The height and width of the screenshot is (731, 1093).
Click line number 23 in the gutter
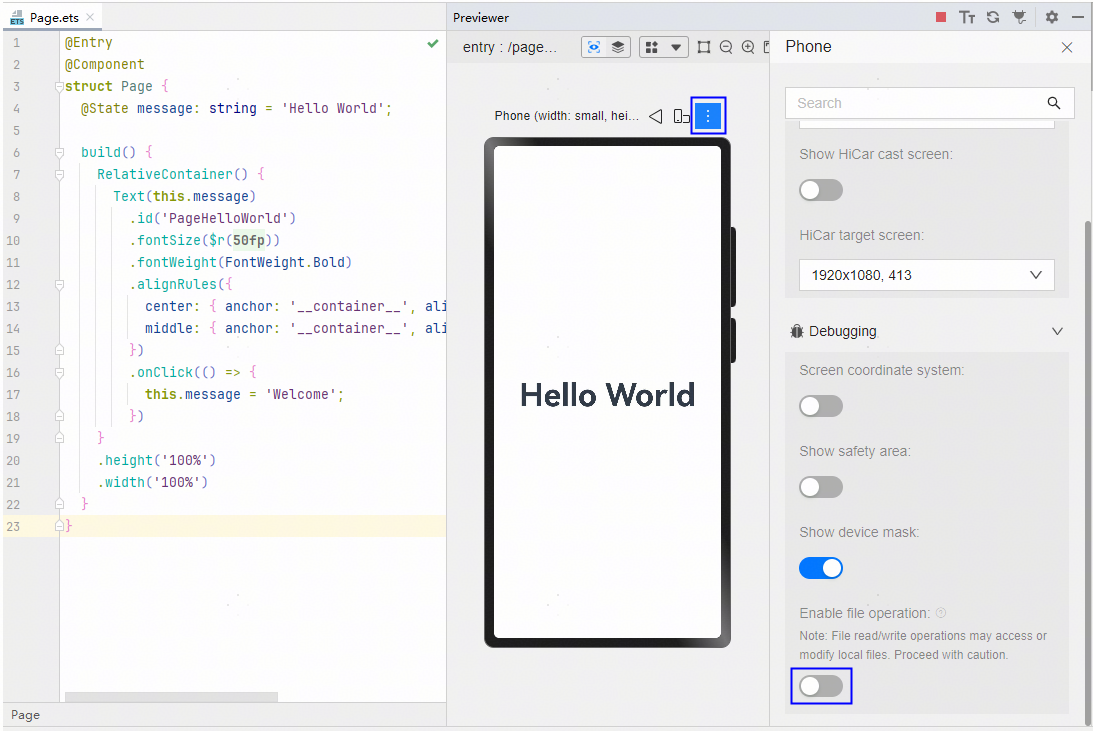pos(13,527)
